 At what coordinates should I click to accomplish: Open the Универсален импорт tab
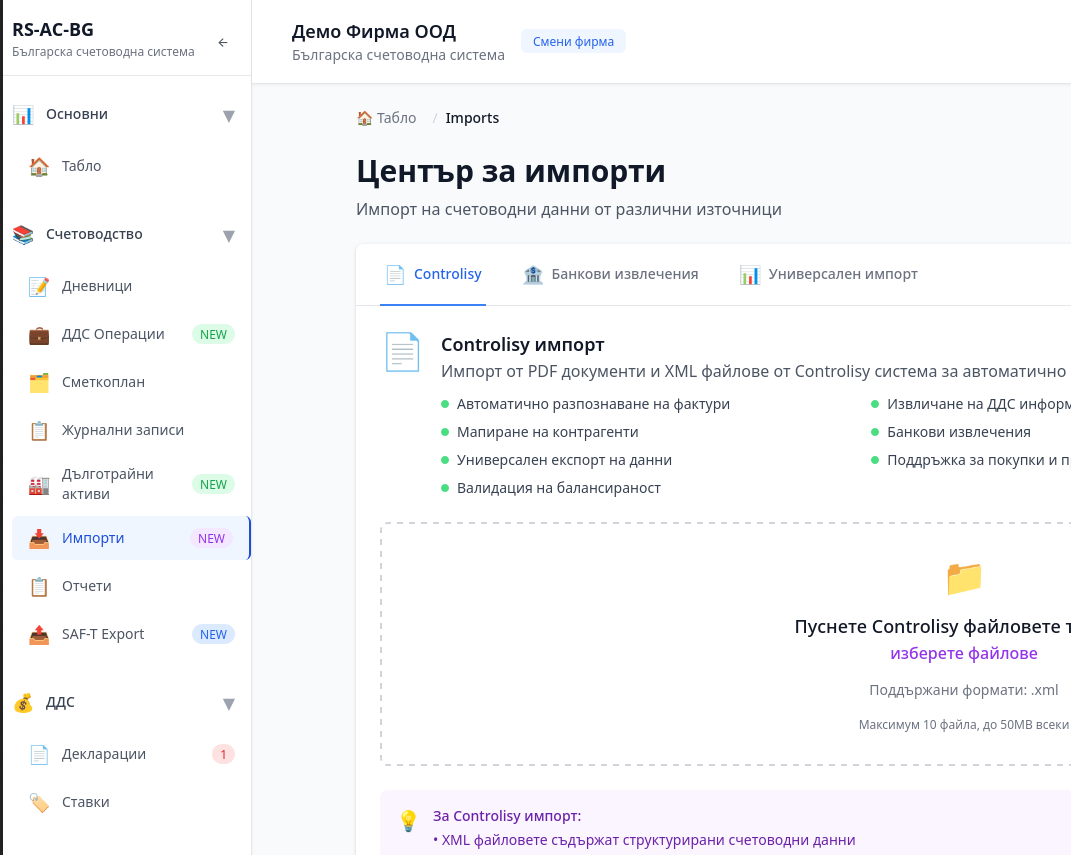tap(829, 275)
